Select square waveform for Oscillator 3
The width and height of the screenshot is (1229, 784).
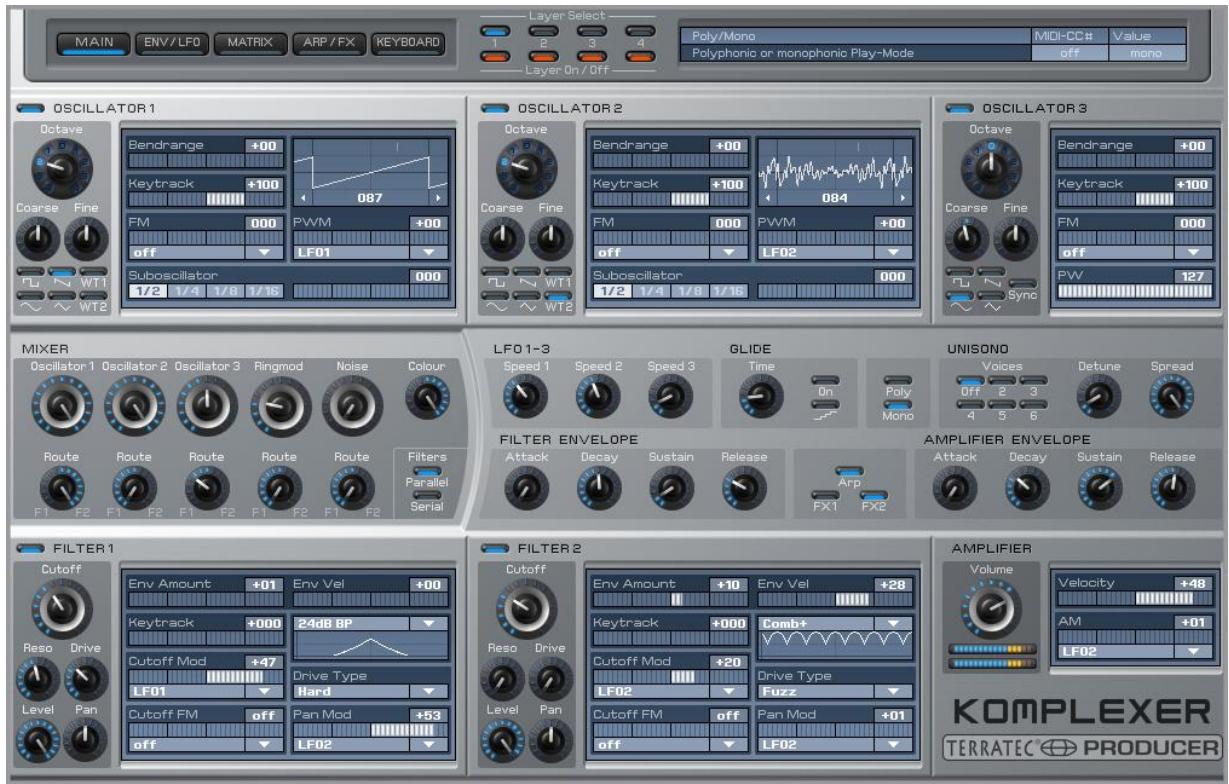point(961,272)
